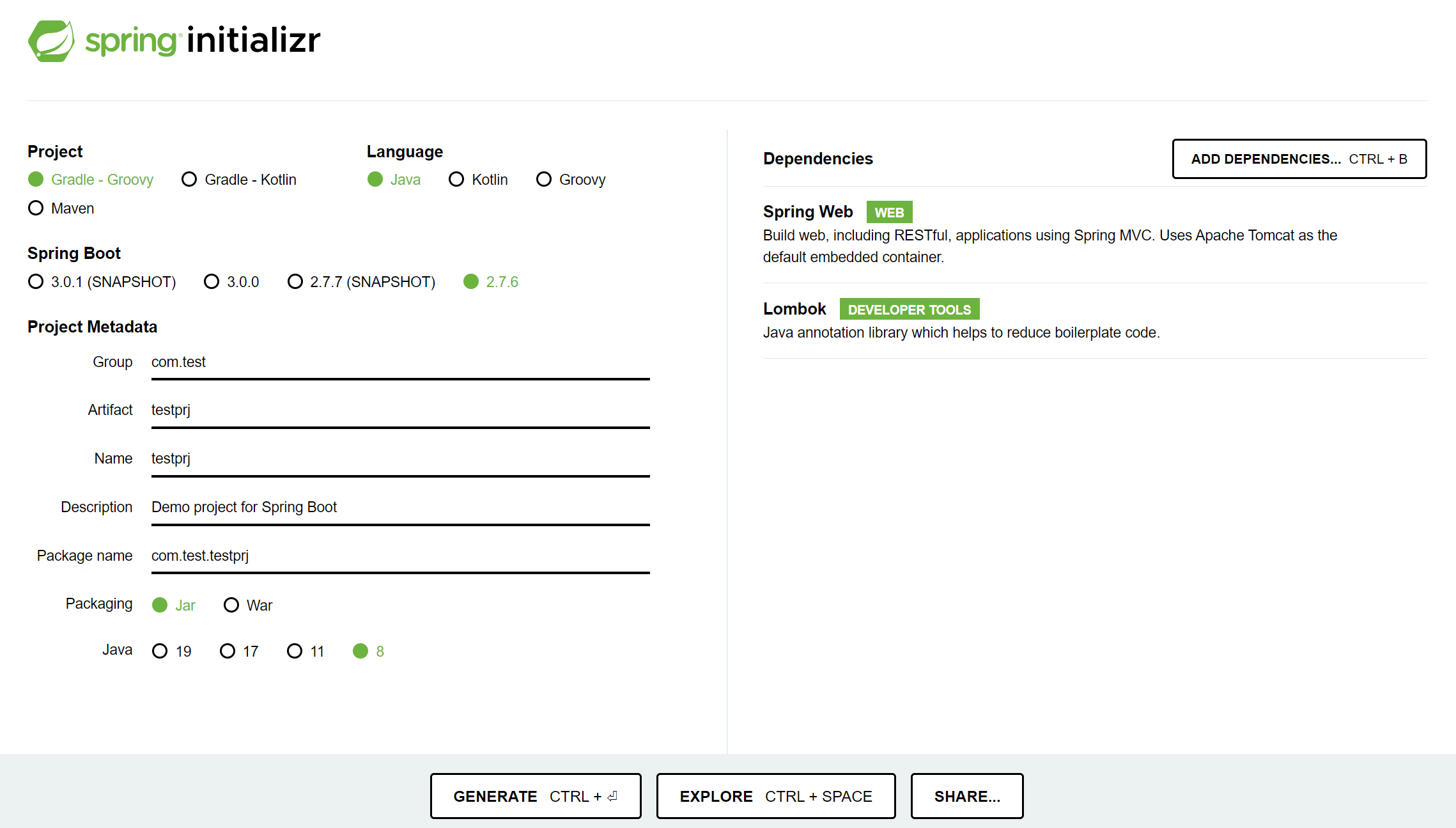1456x828 pixels.
Task: Select Java version 11
Action: (295, 651)
